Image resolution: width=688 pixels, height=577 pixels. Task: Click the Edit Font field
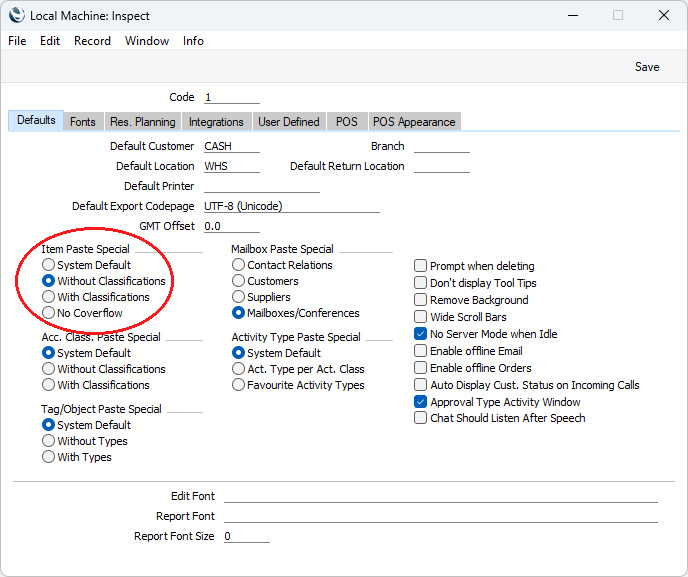pos(441,496)
